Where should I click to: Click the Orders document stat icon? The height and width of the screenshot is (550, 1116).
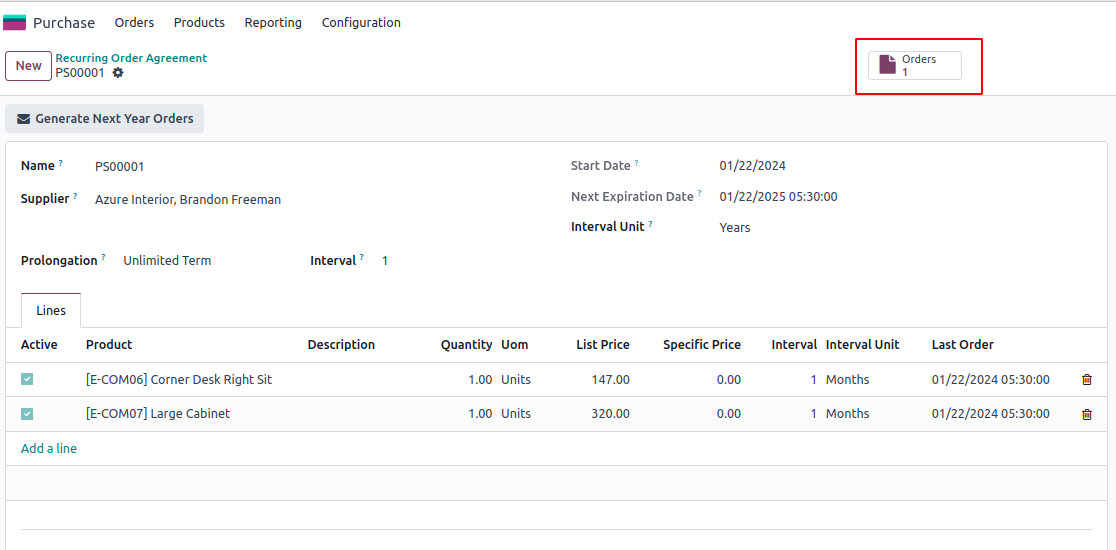(x=887, y=65)
